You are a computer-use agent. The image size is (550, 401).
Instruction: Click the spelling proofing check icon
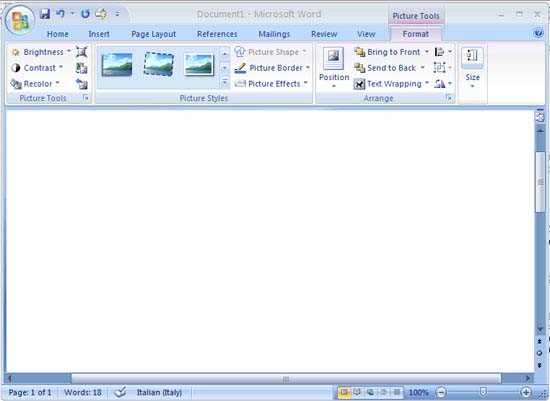point(120,392)
